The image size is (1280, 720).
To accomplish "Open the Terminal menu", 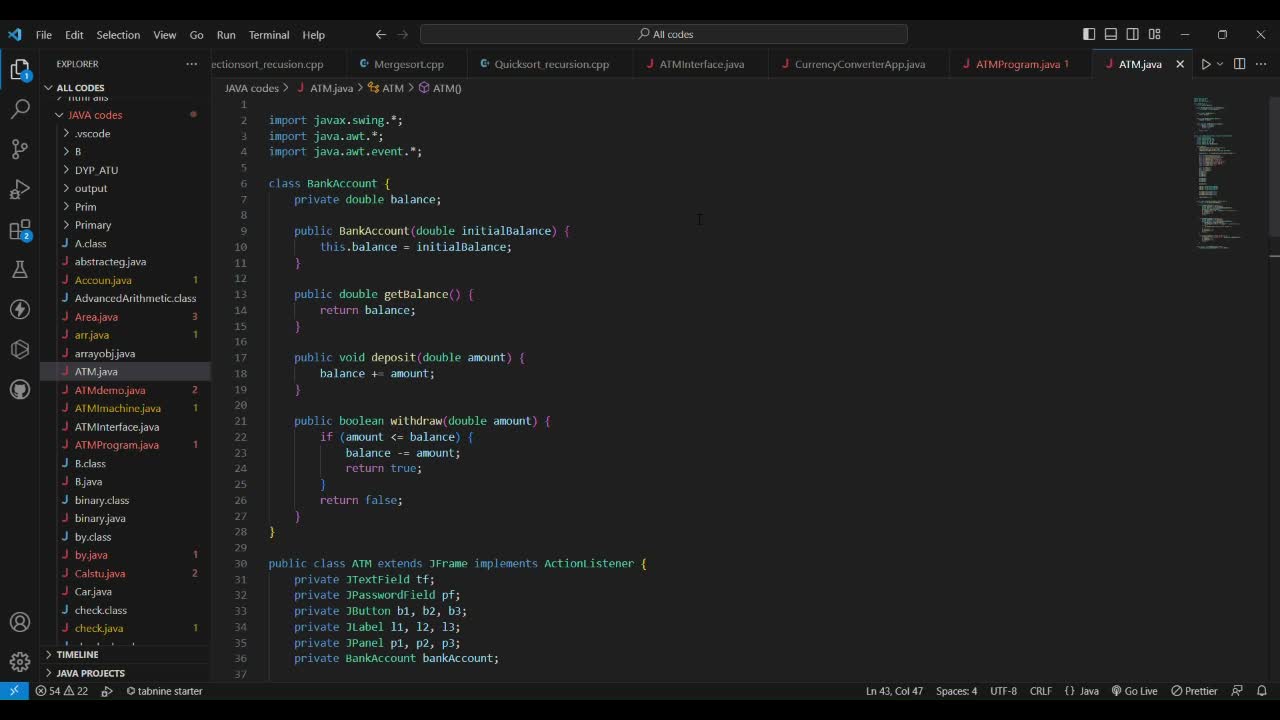I will tap(268, 35).
